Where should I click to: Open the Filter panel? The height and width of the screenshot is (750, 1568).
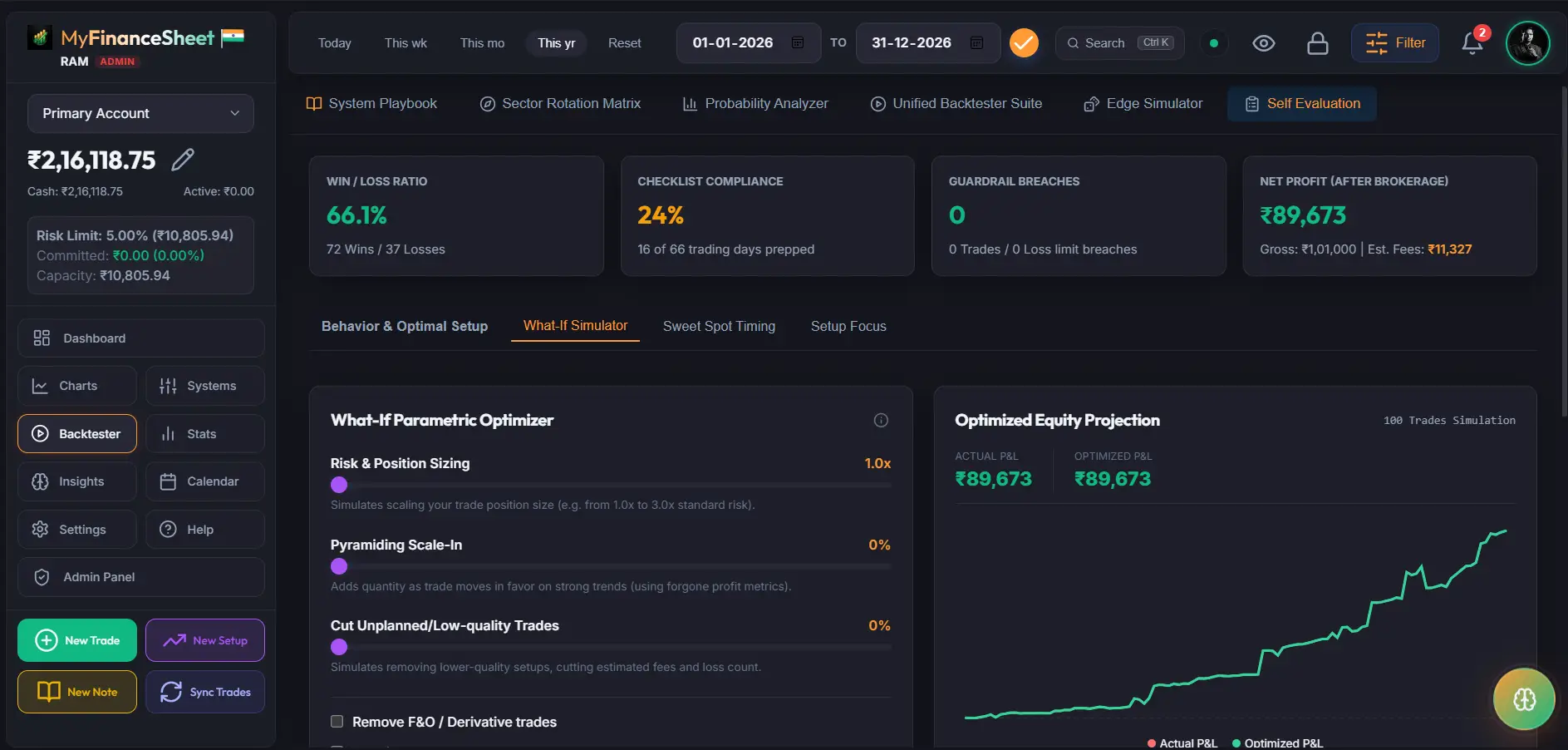[1395, 43]
